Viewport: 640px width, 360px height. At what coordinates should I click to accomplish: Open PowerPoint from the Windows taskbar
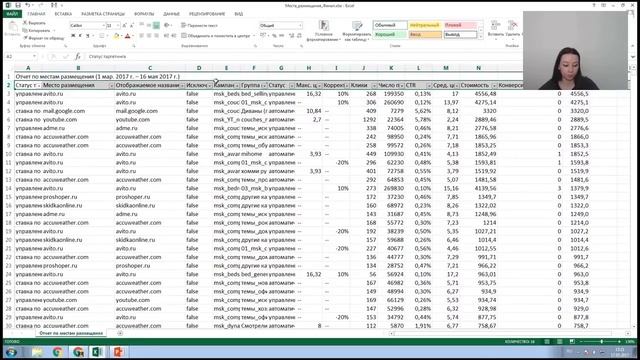tap(118, 352)
